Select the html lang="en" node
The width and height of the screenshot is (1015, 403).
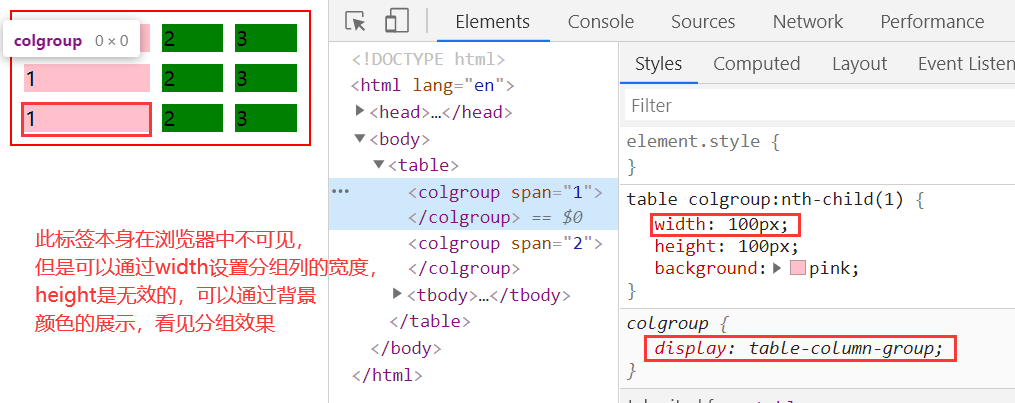click(437, 86)
